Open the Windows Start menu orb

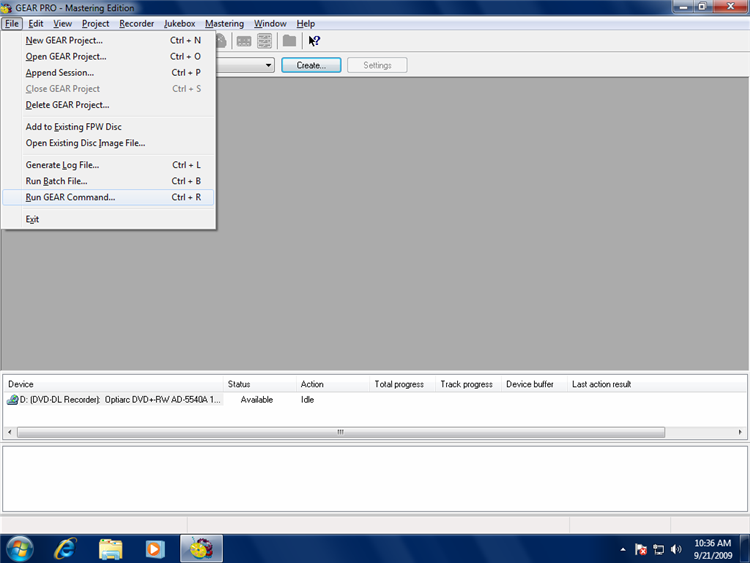(x=19, y=548)
